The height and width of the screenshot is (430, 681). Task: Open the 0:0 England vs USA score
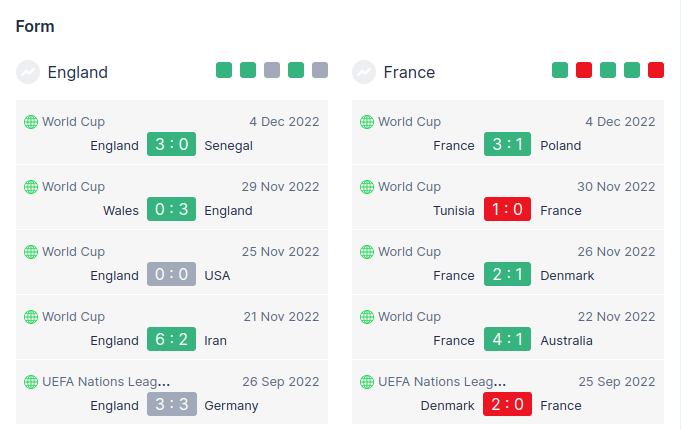tap(171, 275)
